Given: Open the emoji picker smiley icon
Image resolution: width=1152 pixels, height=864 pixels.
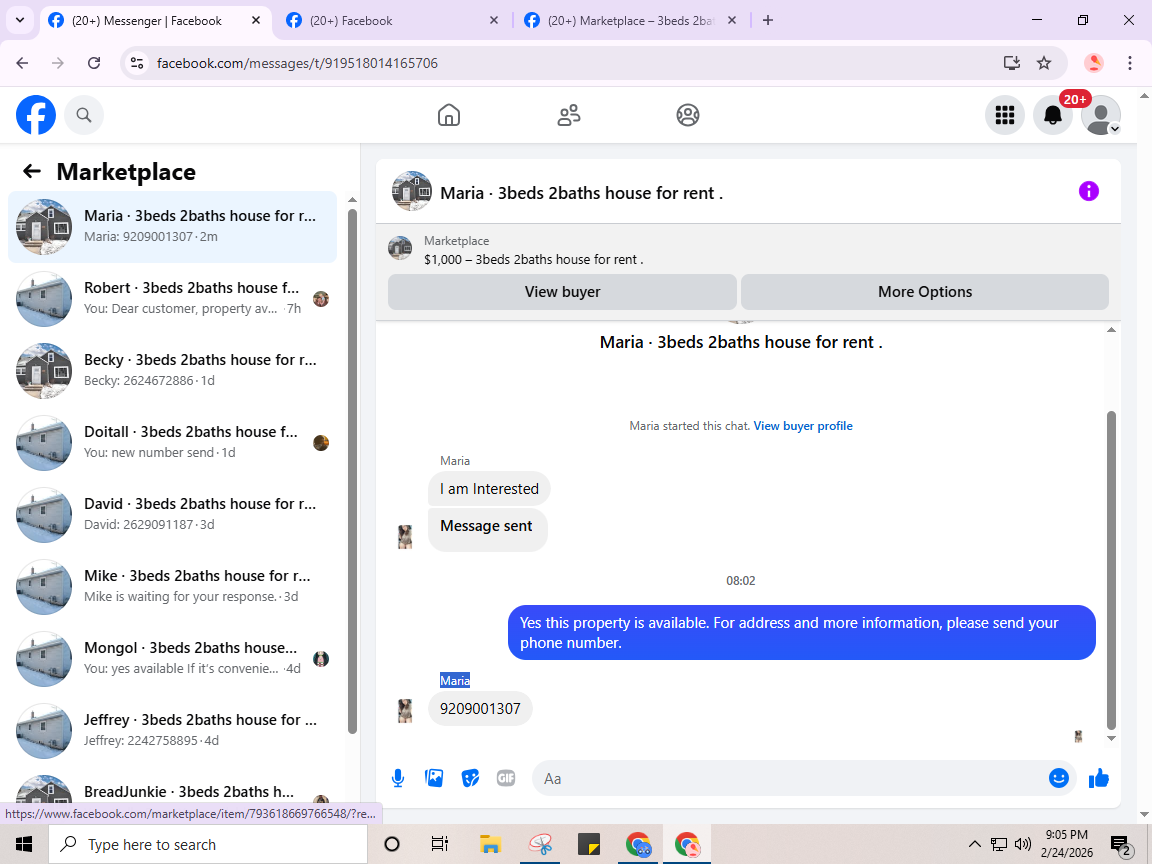Looking at the screenshot, I should point(1059,778).
